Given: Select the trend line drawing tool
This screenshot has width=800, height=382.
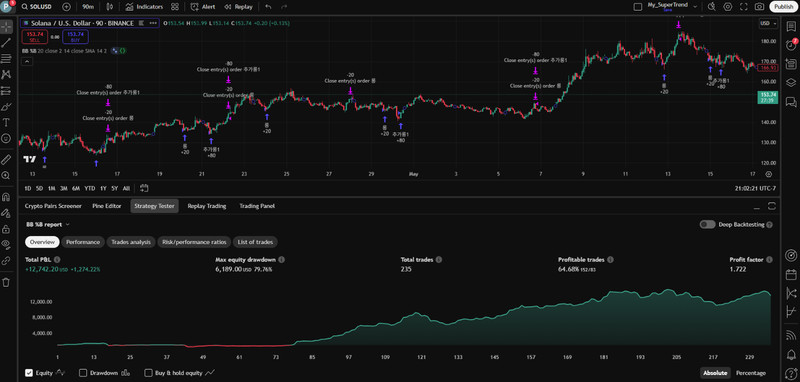Looking at the screenshot, I should 6,43.
